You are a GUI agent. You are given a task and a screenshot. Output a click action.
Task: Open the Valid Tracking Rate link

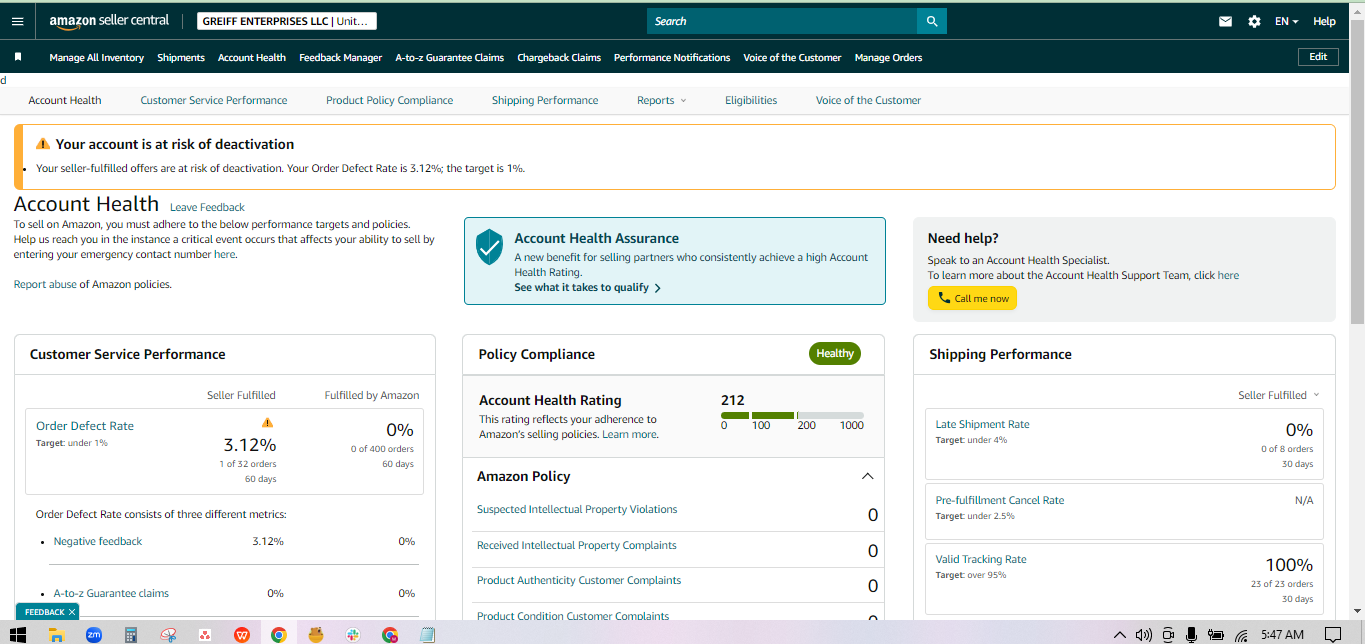click(981, 559)
